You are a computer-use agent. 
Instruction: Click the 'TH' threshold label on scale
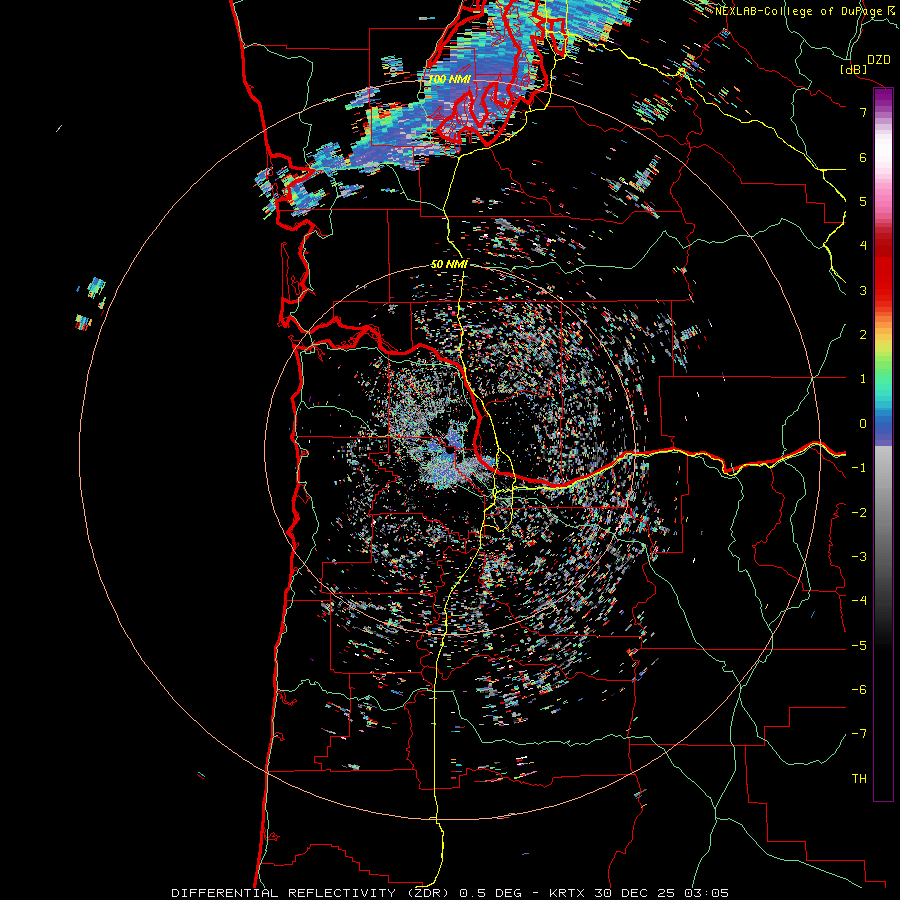pos(859,779)
